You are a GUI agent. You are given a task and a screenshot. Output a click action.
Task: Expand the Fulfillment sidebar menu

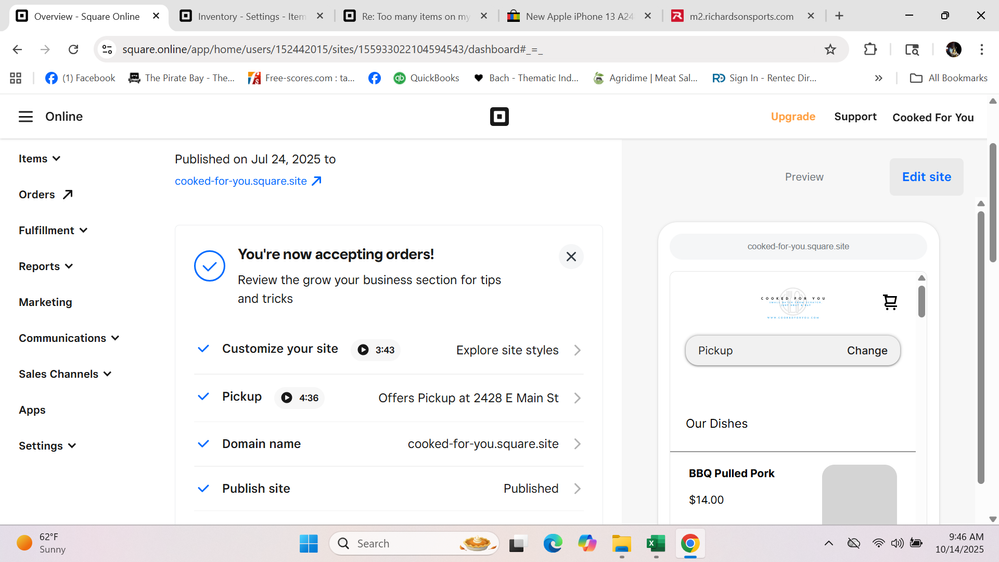click(x=53, y=230)
